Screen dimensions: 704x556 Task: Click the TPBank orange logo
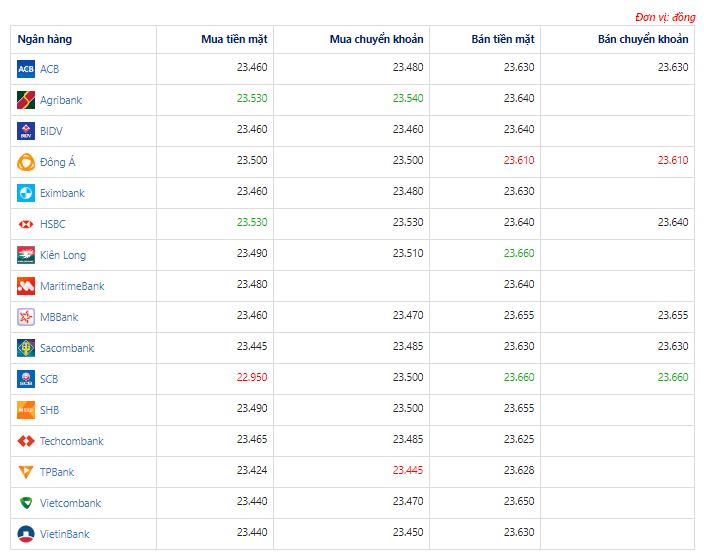(x=26, y=472)
